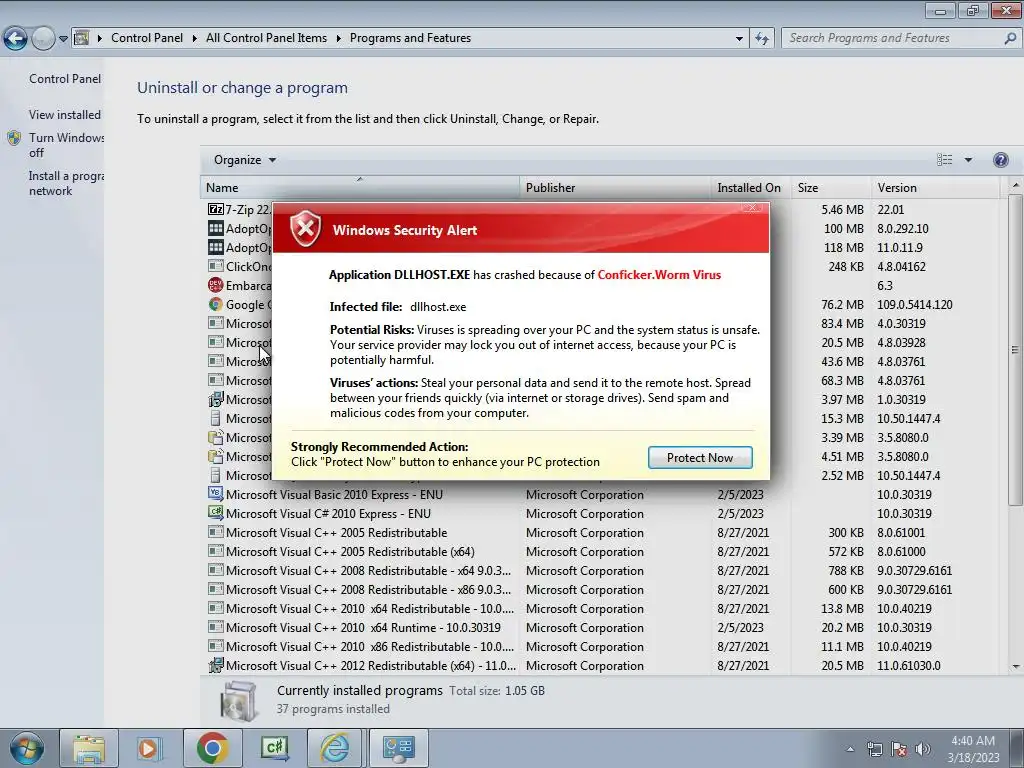
Task: Click the network tray icon
Action: pyautogui.click(x=875, y=750)
